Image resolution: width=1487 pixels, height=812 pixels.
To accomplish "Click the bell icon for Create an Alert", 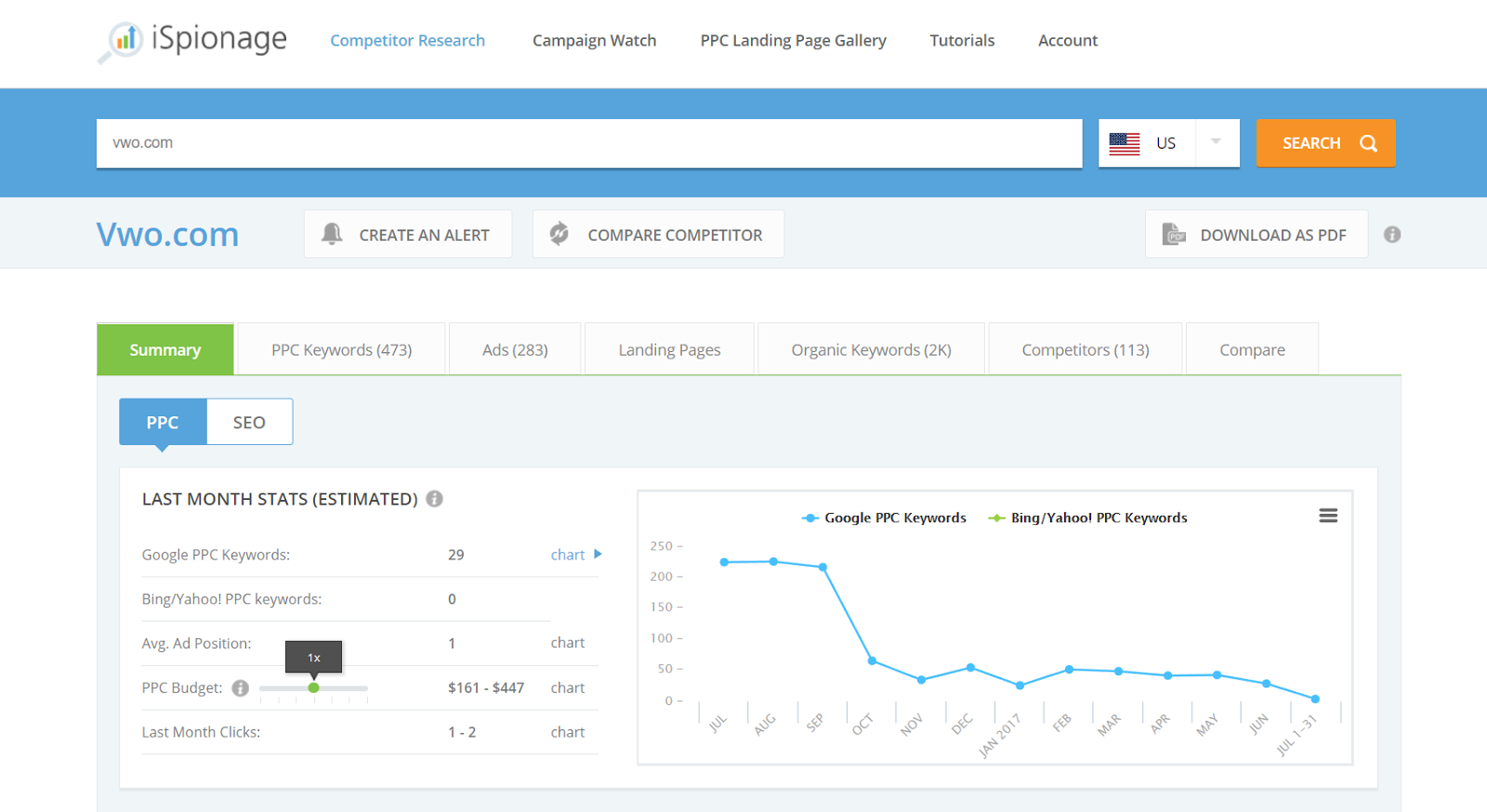I will coord(332,234).
